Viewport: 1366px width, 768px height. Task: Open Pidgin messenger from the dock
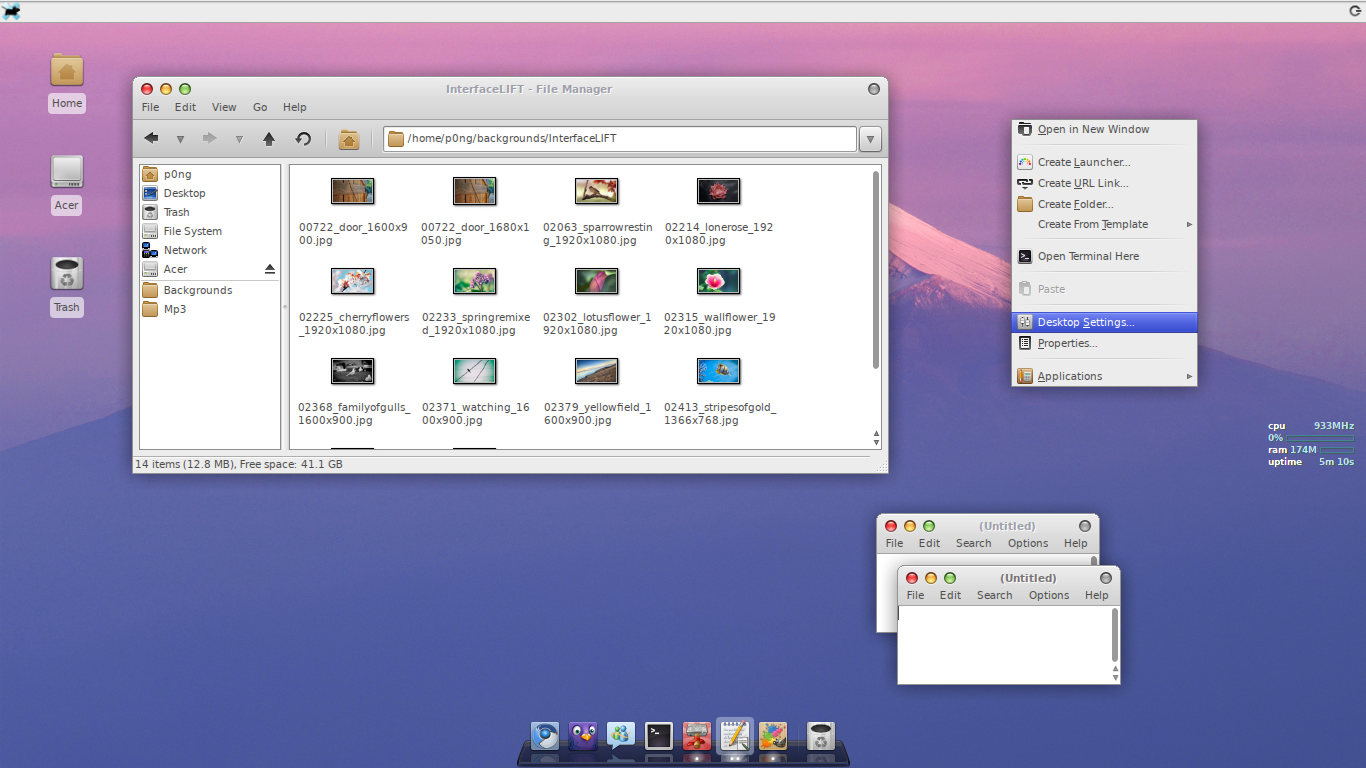(x=583, y=737)
